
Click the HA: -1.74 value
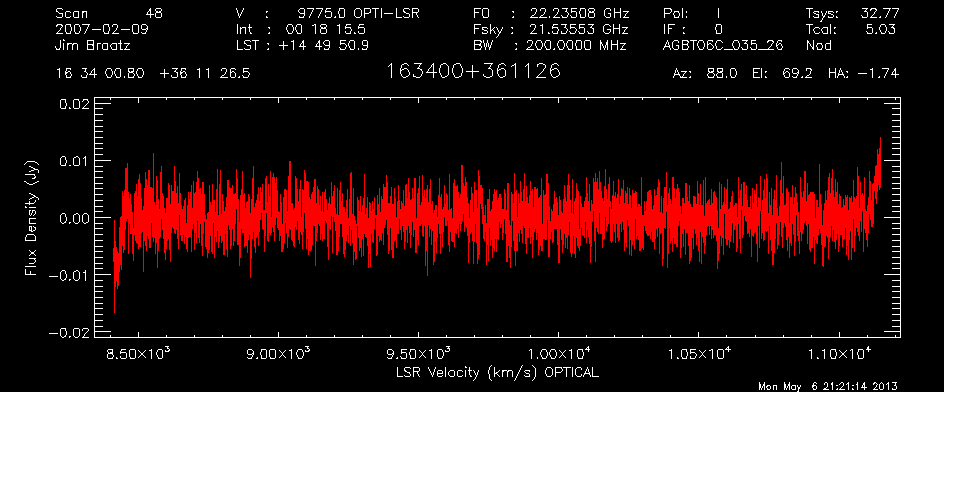click(863, 74)
